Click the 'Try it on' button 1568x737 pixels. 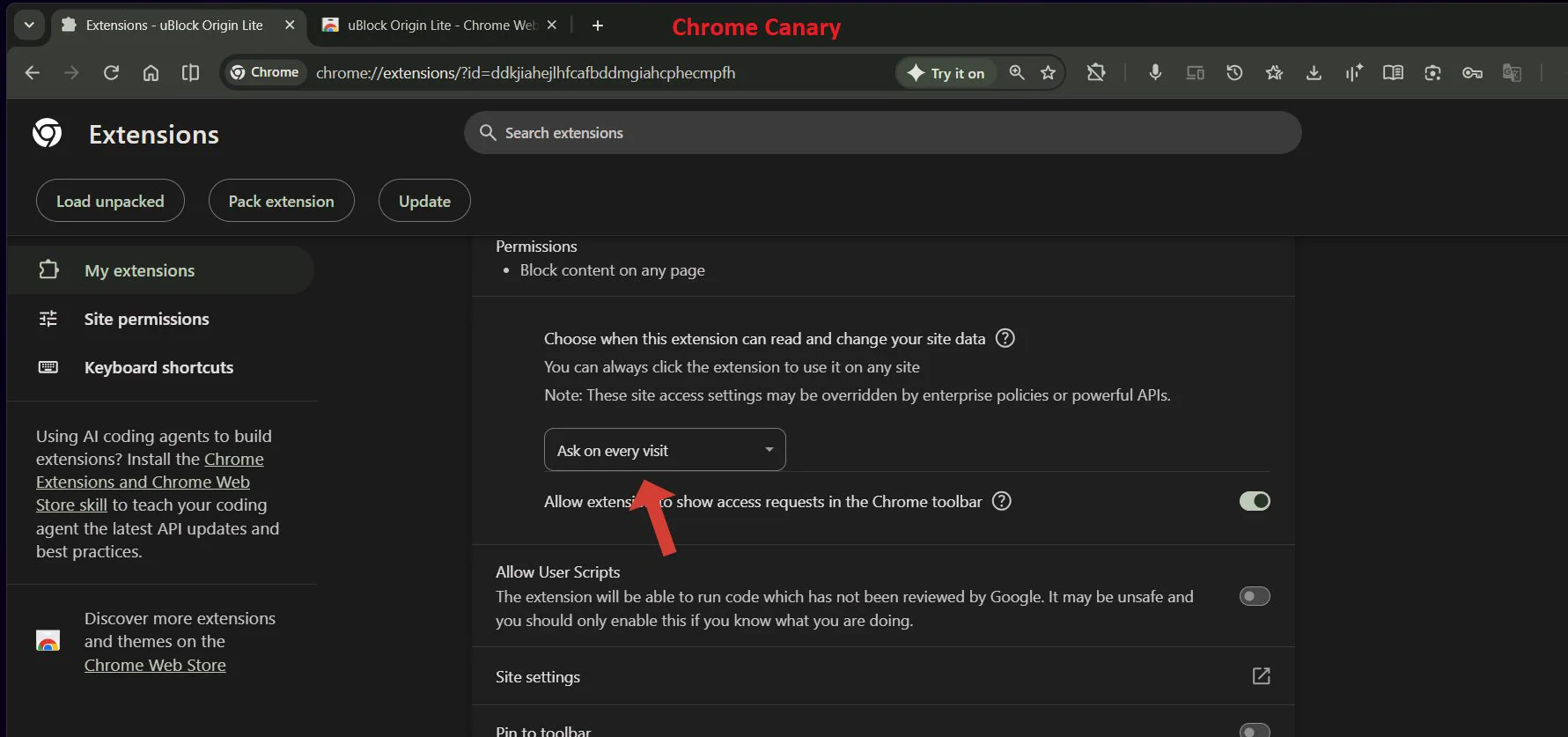point(946,73)
